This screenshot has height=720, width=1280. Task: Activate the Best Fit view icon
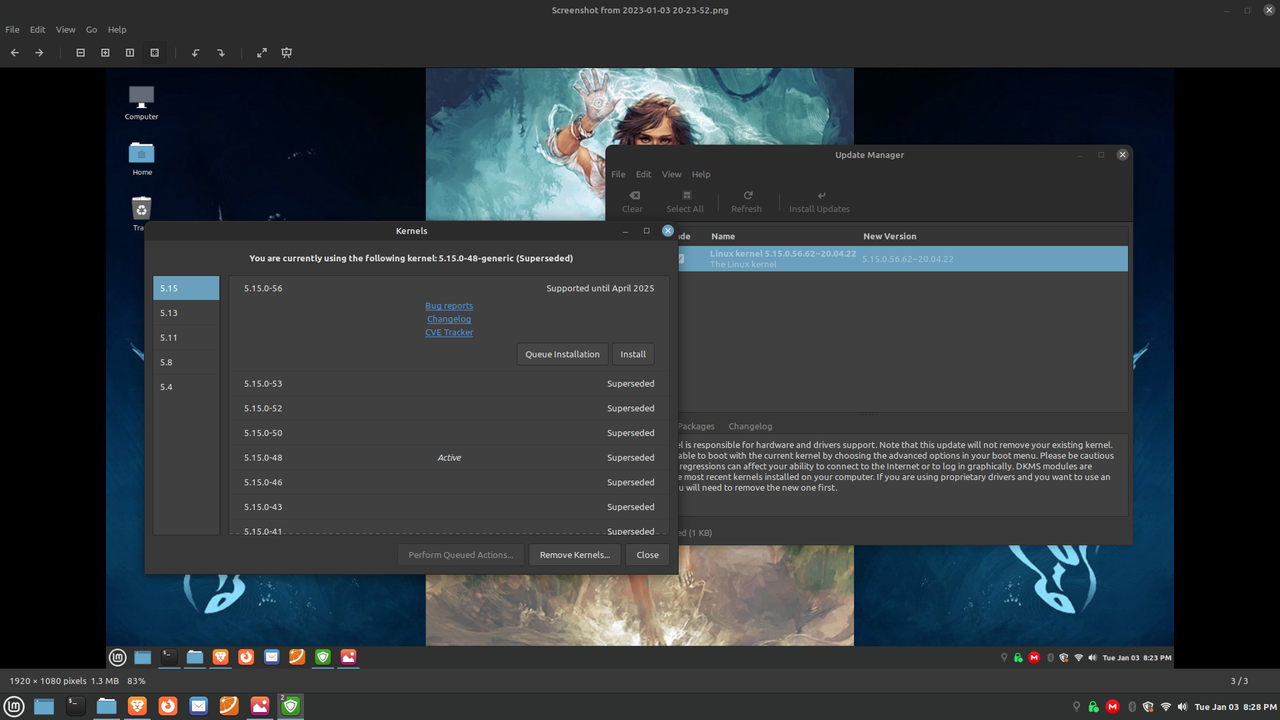(153, 52)
